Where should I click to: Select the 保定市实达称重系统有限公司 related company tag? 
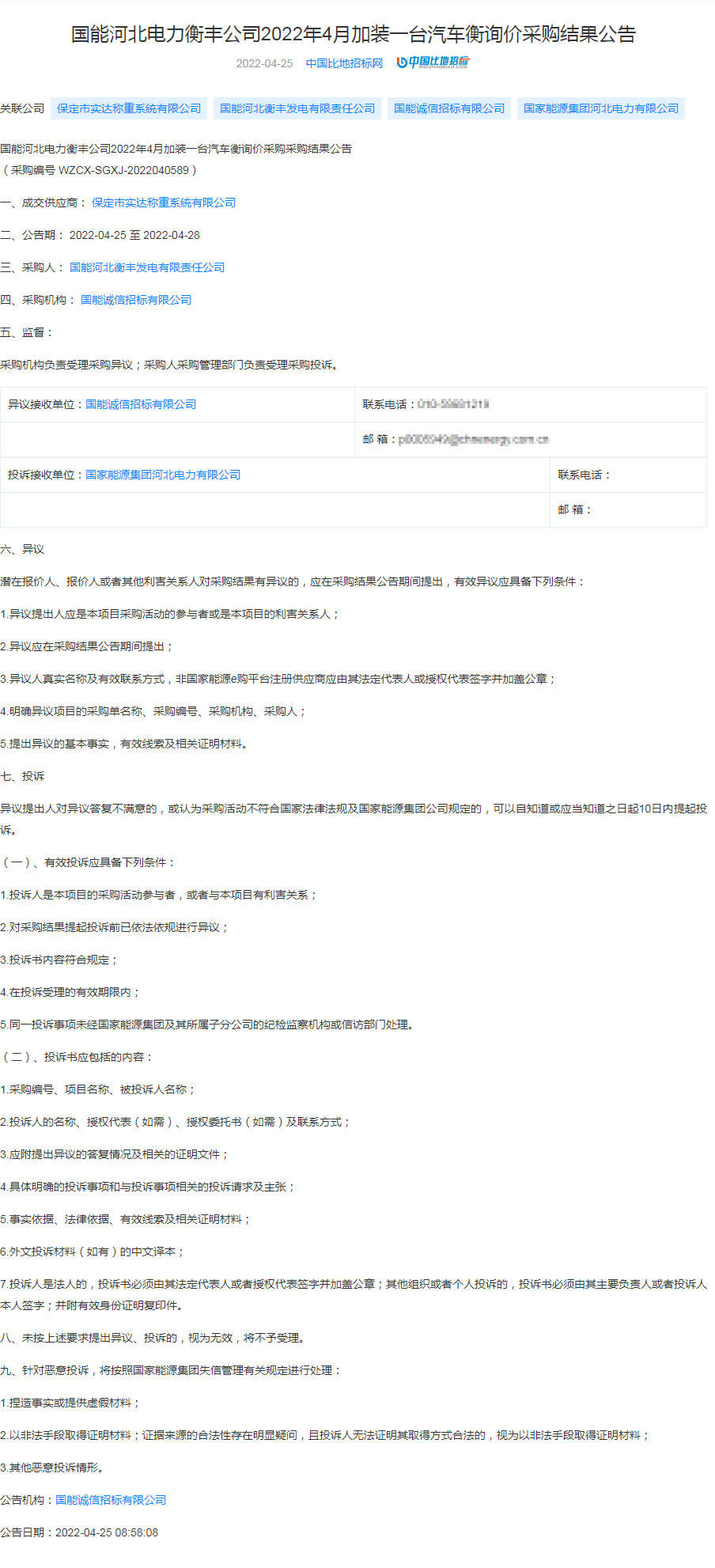pyautogui.click(x=129, y=108)
